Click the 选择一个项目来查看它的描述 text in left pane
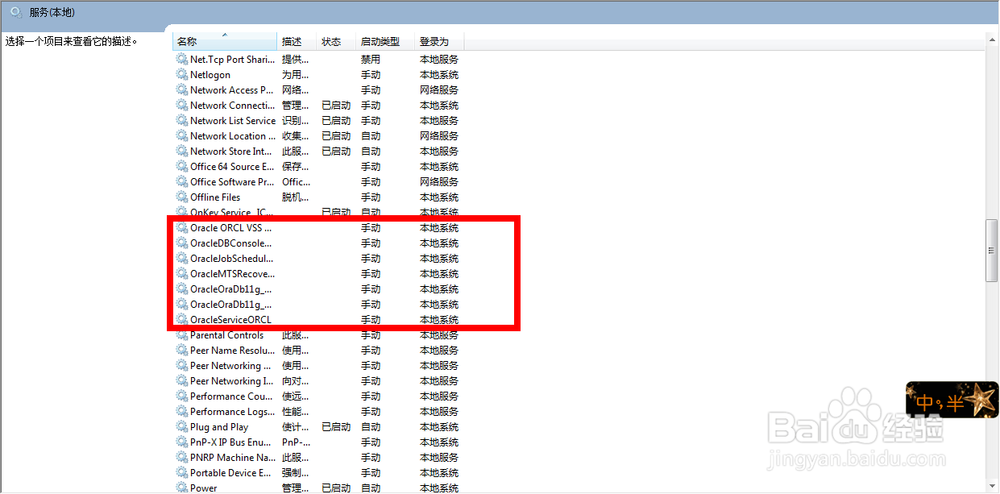The height and width of the screenshot is (494, 1000). pyautogui.click(x=72, y=42)
